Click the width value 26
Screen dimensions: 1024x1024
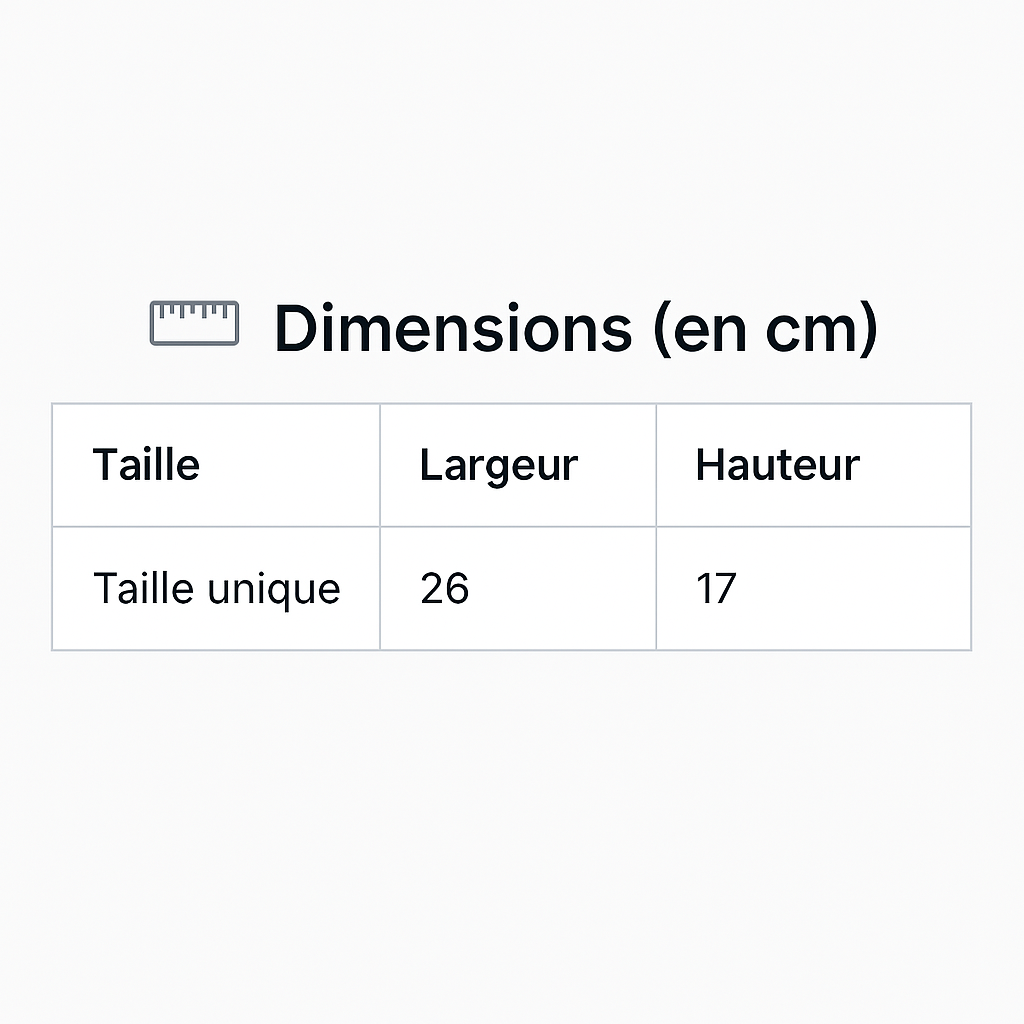point(445,588)
